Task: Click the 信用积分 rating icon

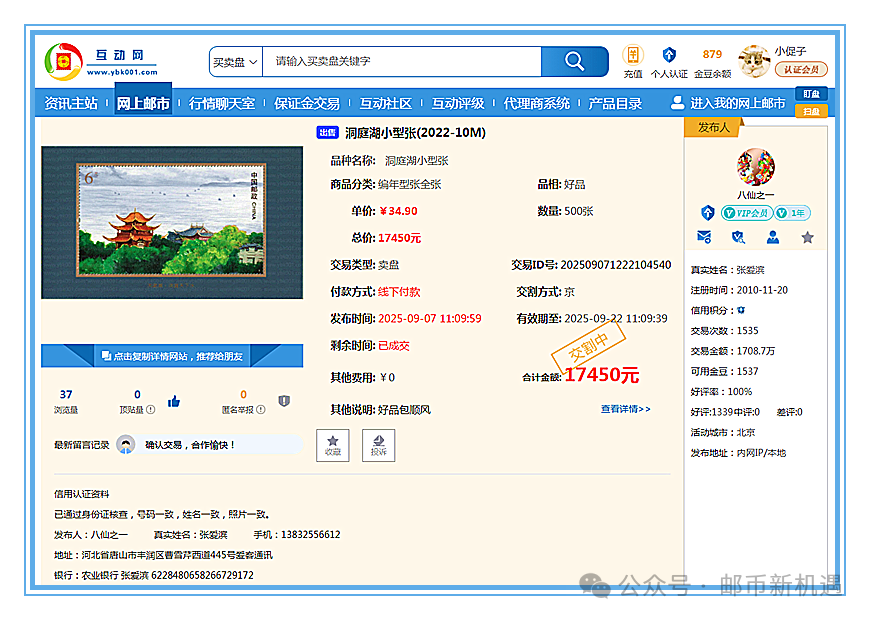Action: pos(741,310)
